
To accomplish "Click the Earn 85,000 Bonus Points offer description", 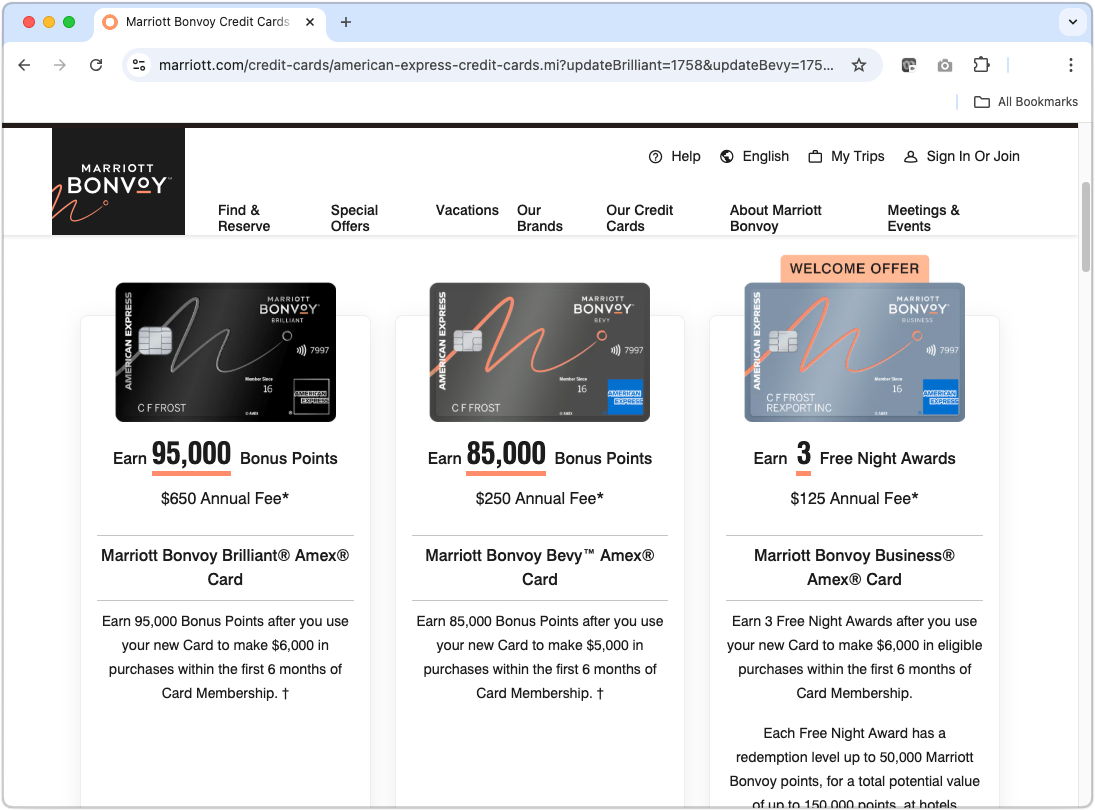I will click(540, 657).
